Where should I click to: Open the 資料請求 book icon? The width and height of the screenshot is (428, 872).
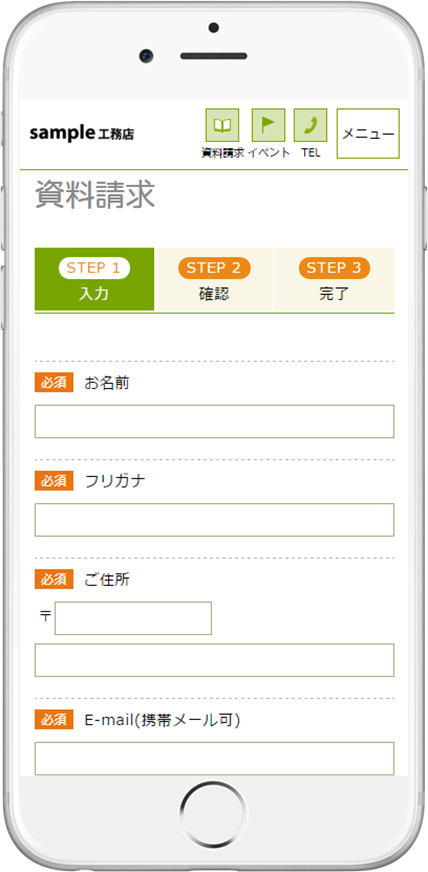coord(222,125)
